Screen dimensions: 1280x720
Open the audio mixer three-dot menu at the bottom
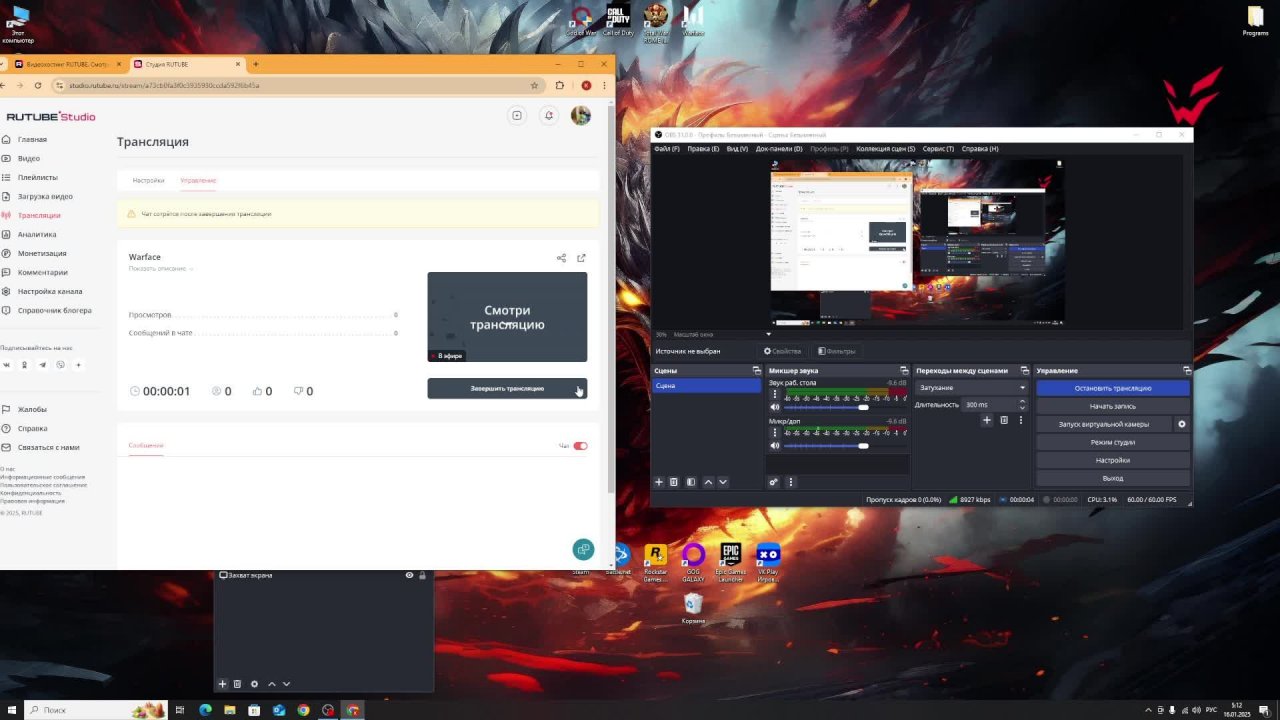790,482
